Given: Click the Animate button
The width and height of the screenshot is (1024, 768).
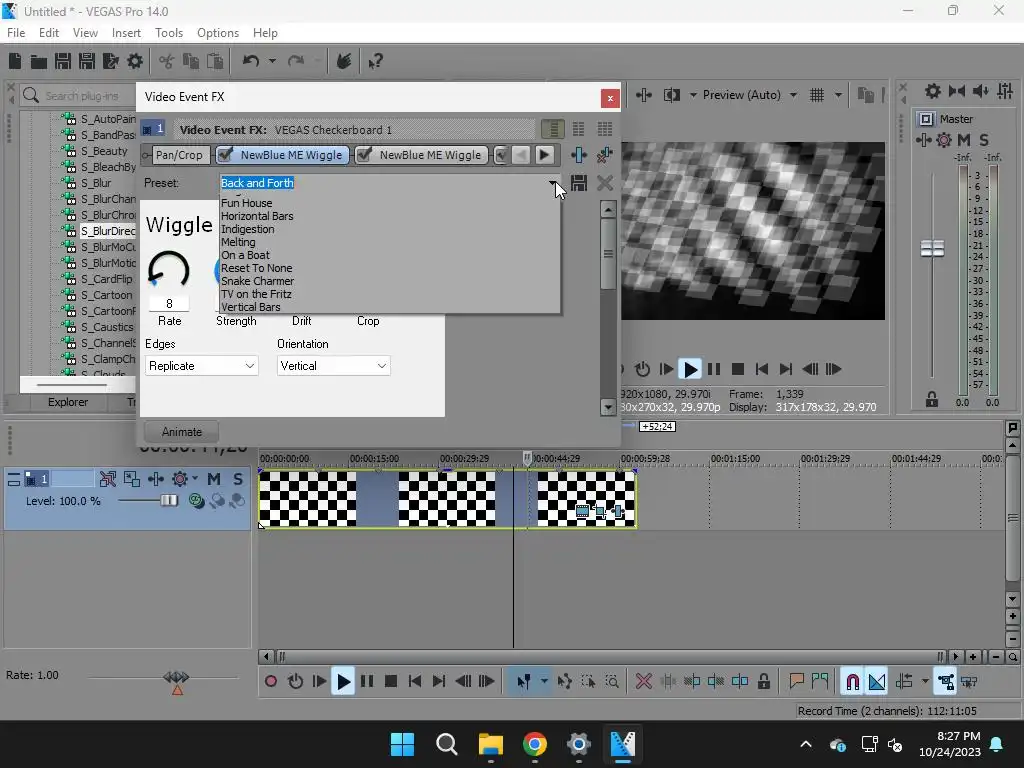Looking at the screenshot, I should (182, 432).
